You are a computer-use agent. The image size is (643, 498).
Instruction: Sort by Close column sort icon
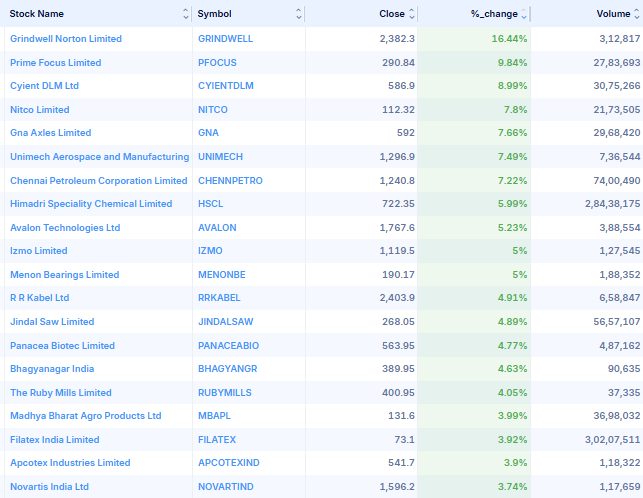pos(412,14)
